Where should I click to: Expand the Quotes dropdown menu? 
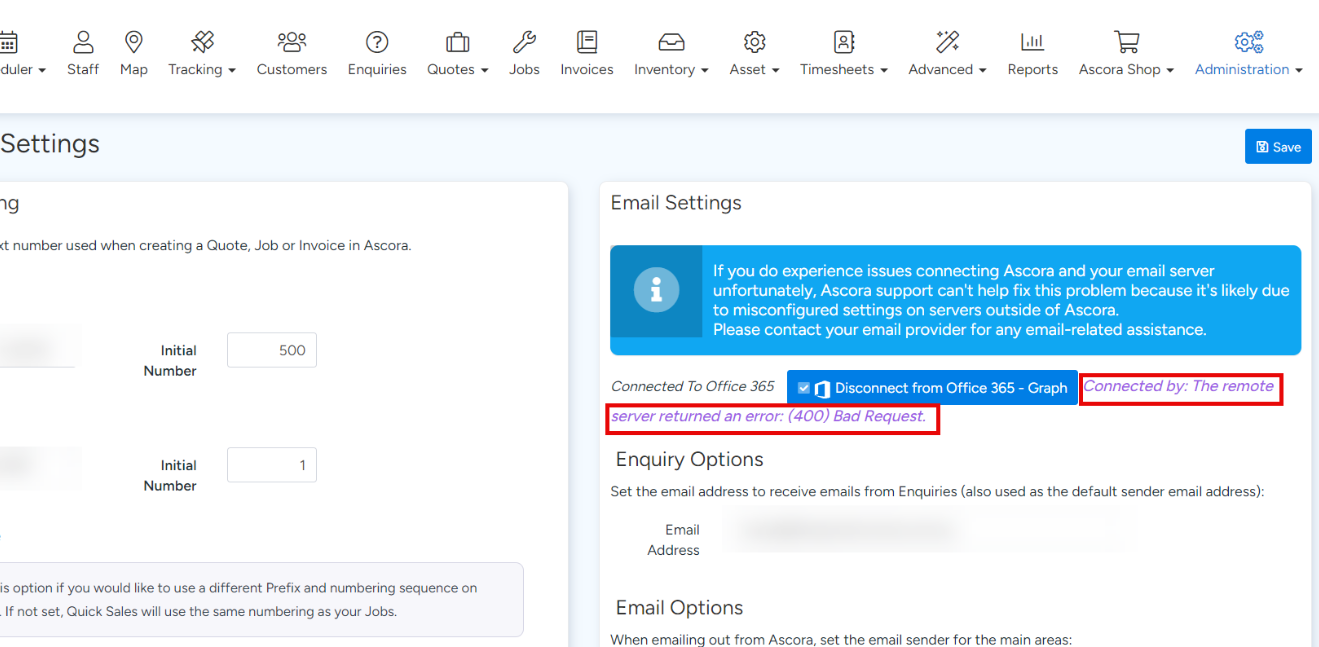[x=457, y=69]
